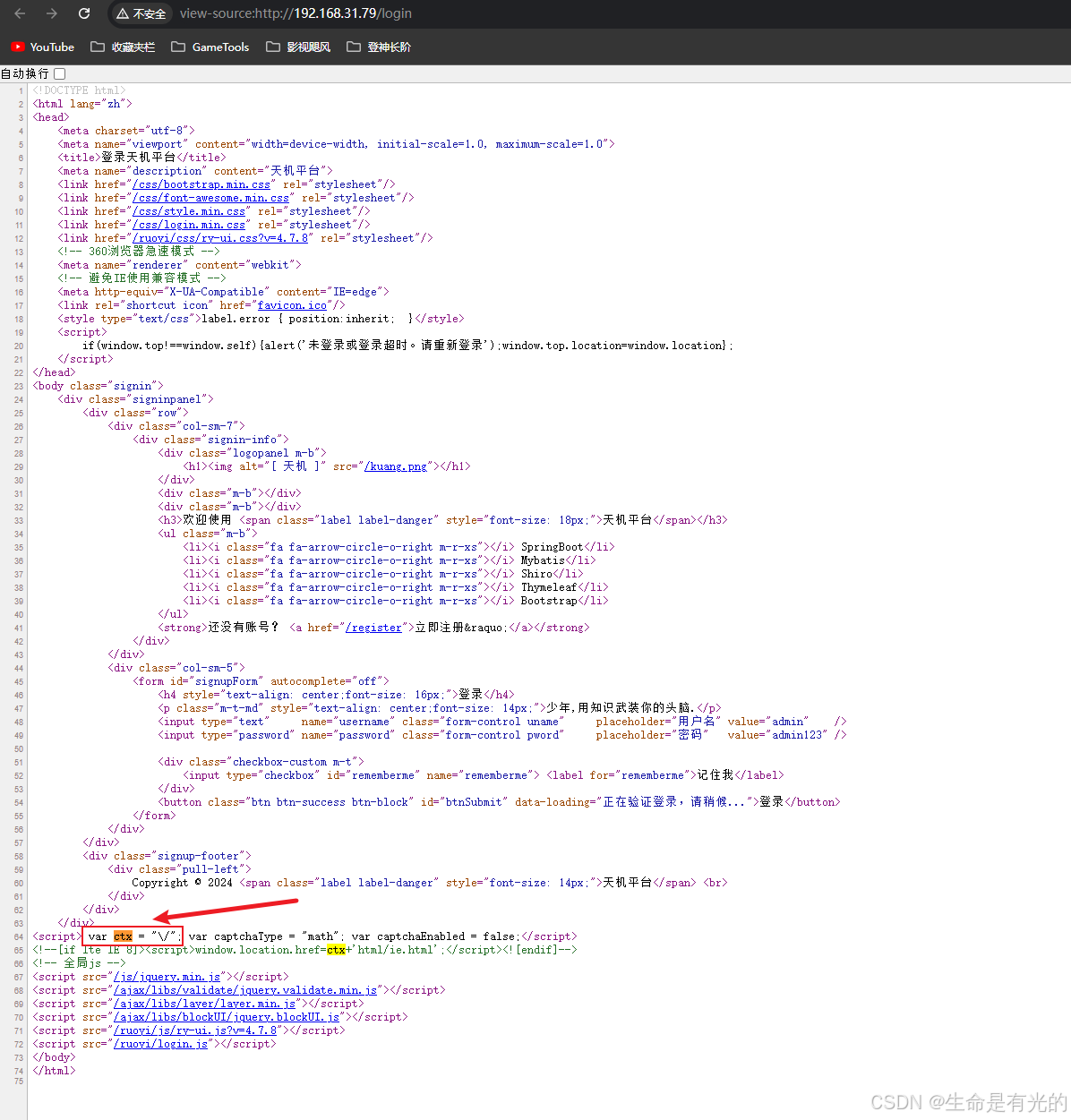The image size is (1071, 1120).
Task: Open the 登神长阶 bookmark folder
Action: pos(379,47)
